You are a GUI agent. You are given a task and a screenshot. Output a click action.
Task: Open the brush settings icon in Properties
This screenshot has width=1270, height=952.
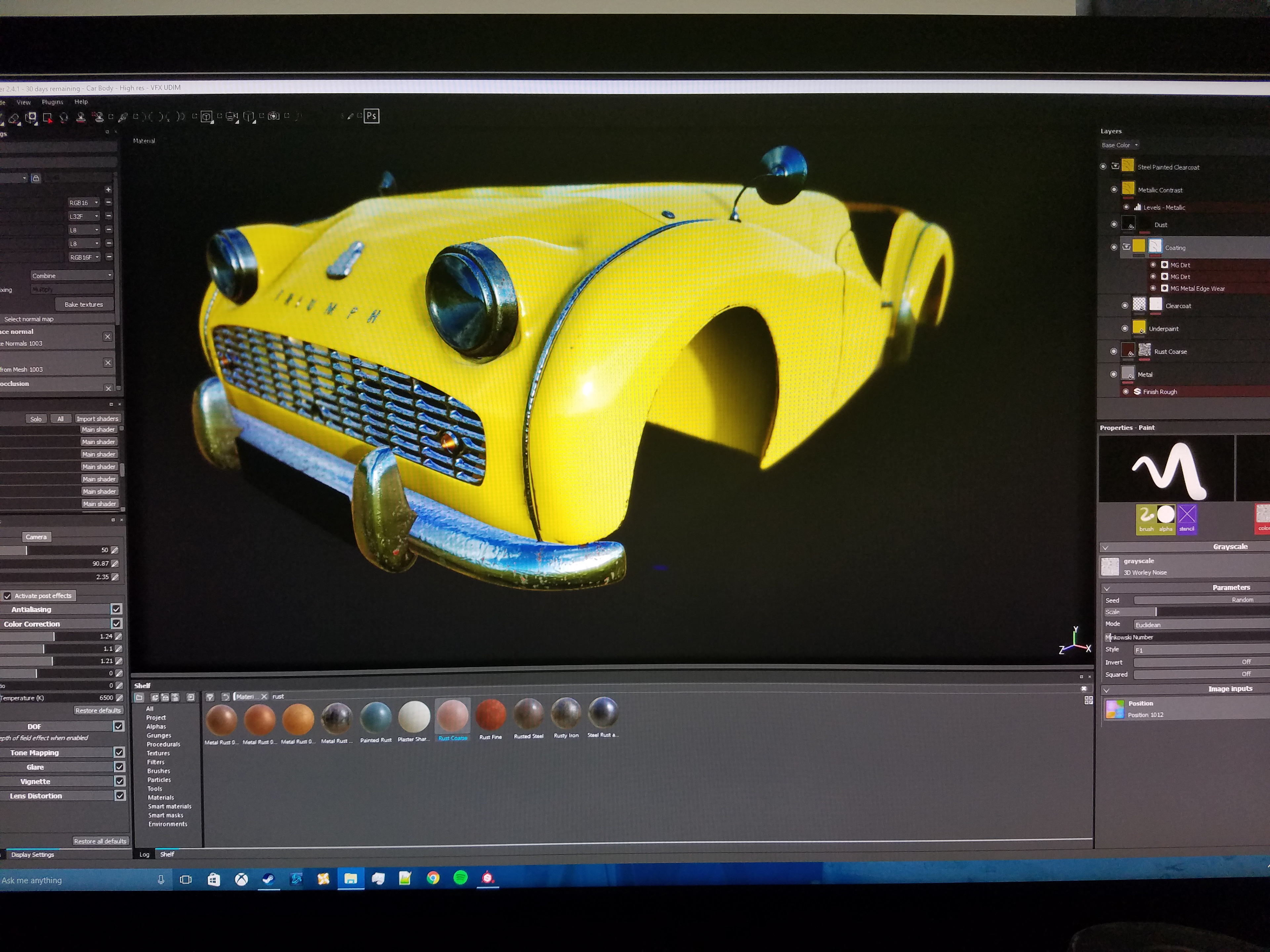(1146, 519)
